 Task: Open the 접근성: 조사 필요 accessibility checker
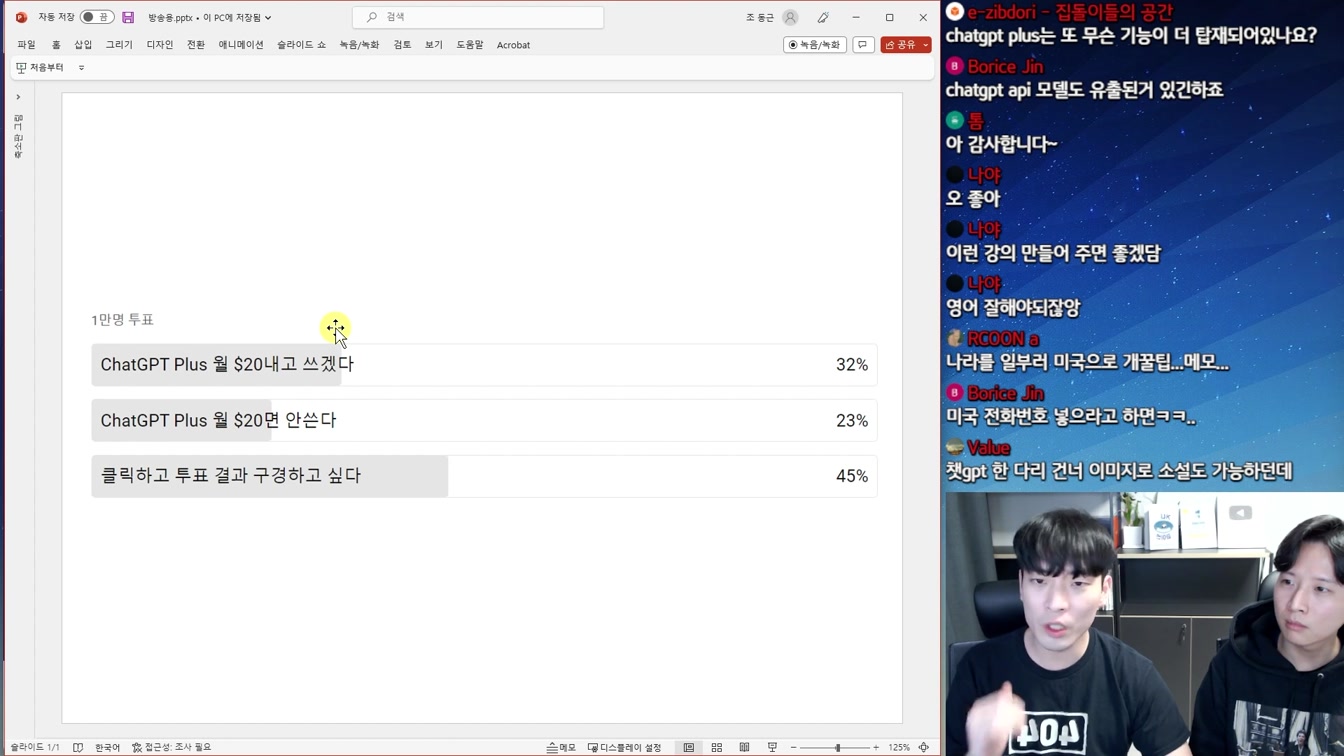click(172, 747)
